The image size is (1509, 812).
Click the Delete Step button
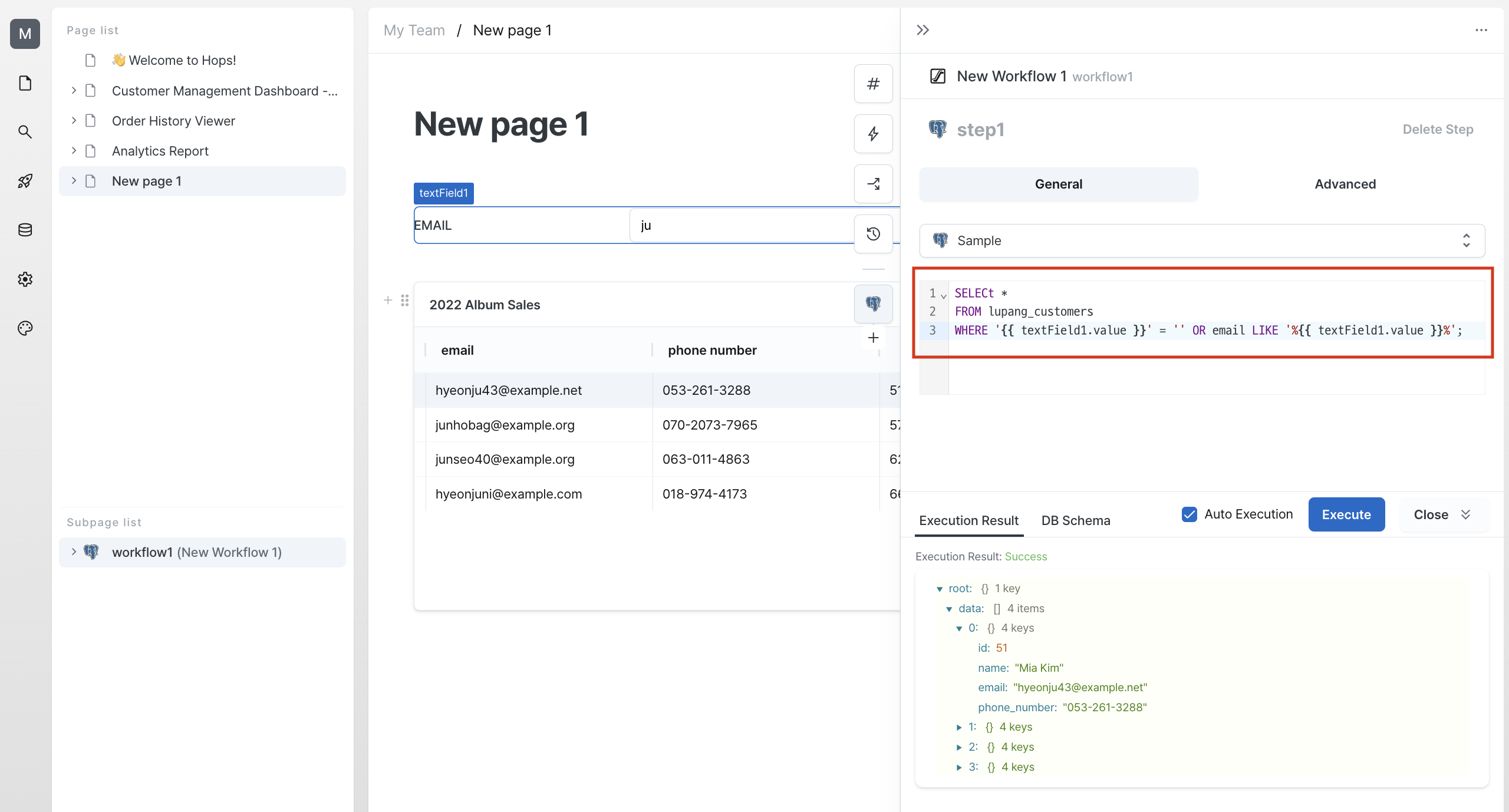pos(1437,128)
